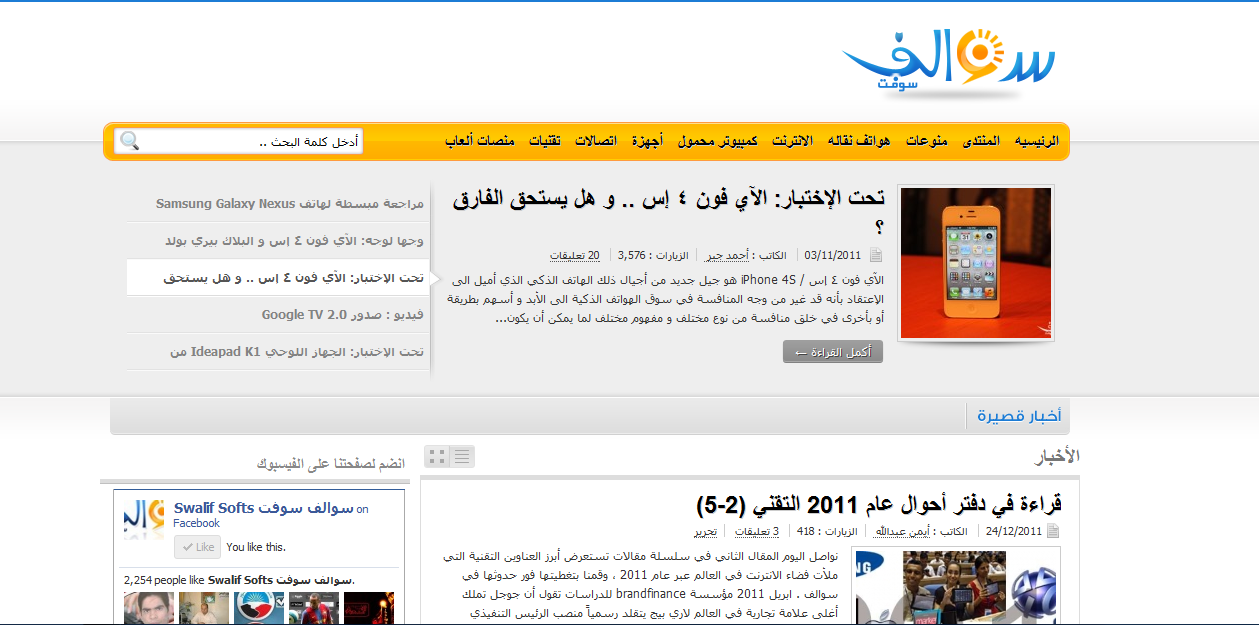
Task: Open the 3 تعليقات comments link
Action: 757,532
